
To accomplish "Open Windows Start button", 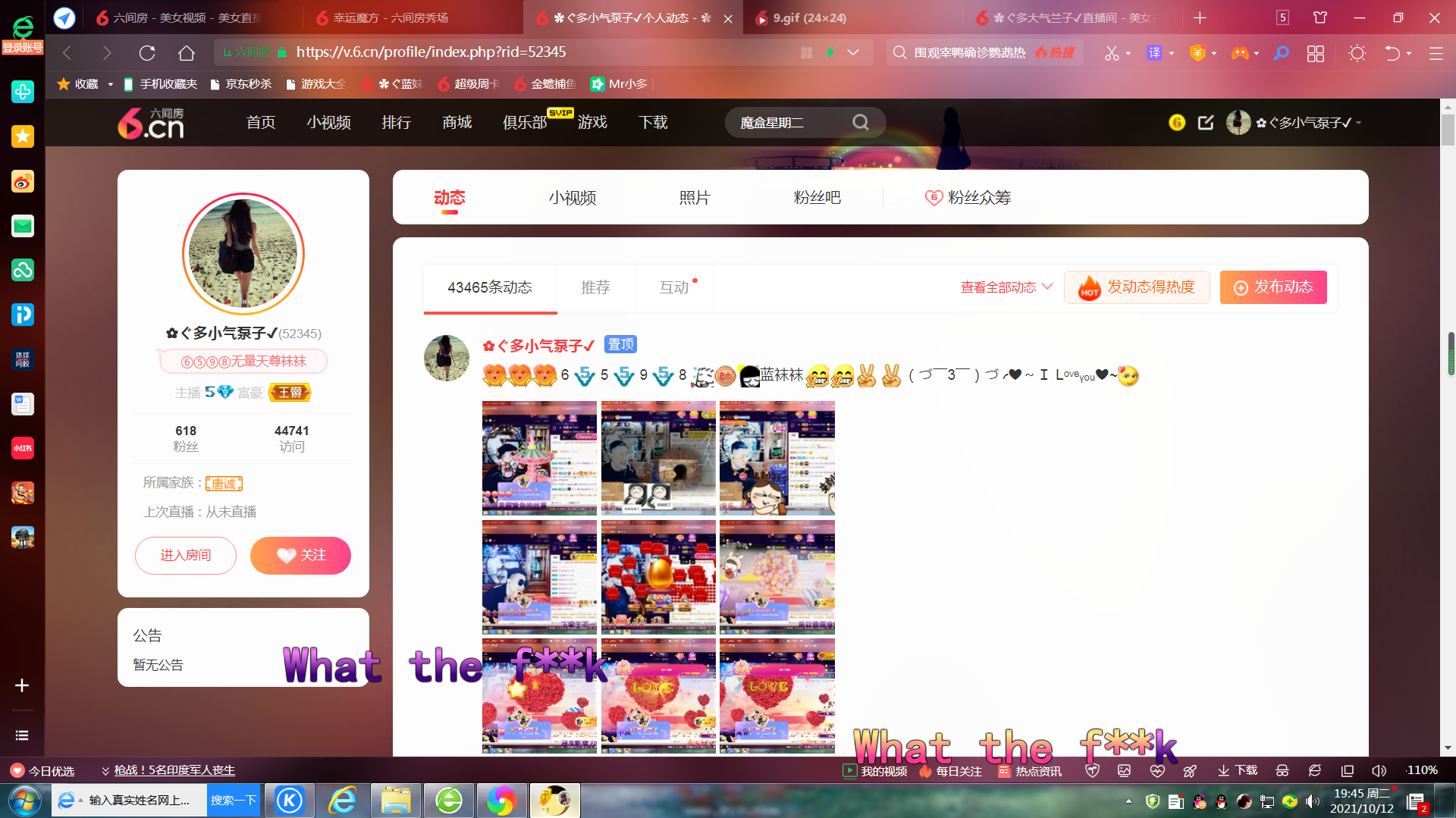I will [24, 801].
